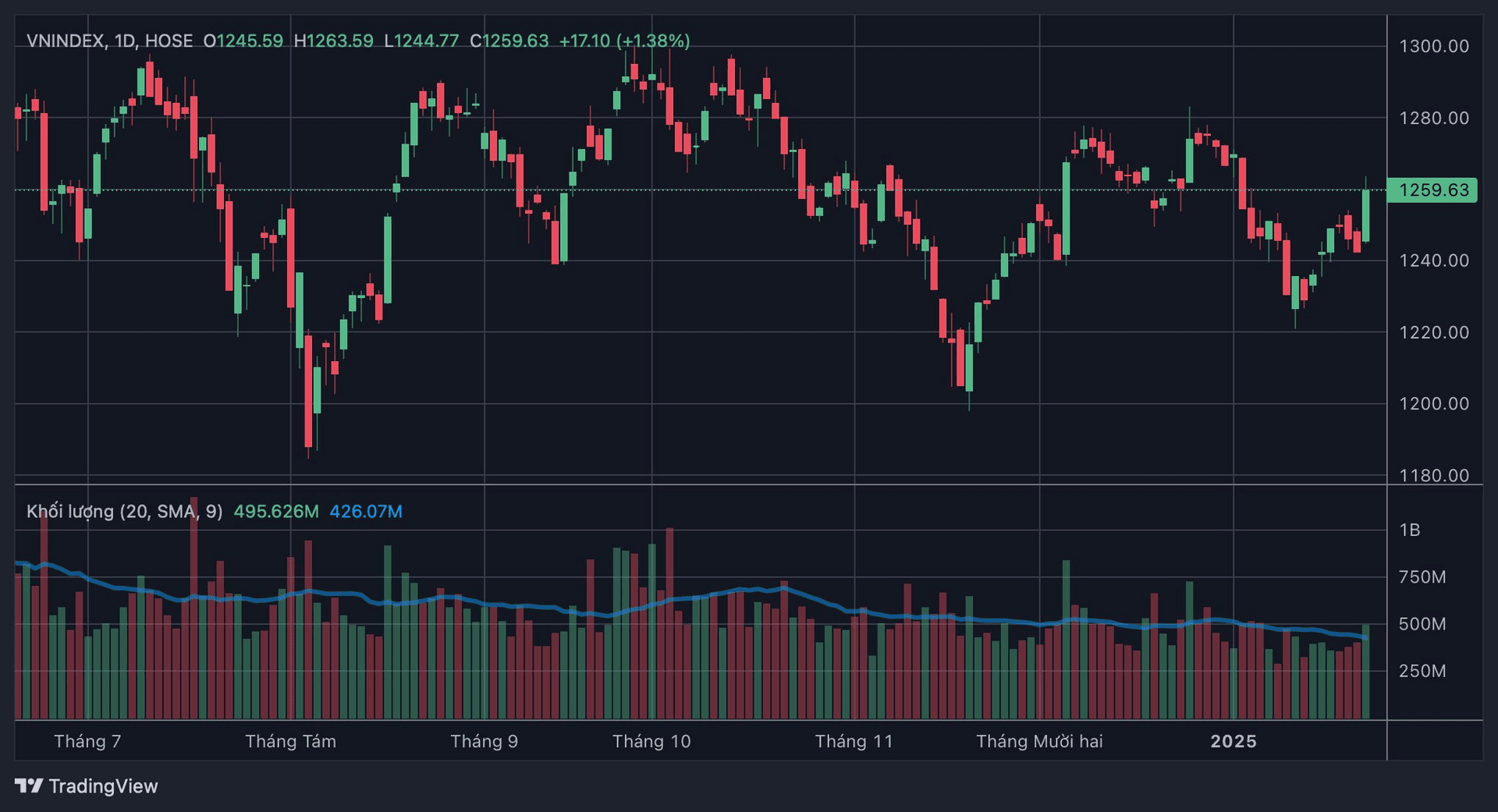Click the latest green volume bar

point(1365,672)
